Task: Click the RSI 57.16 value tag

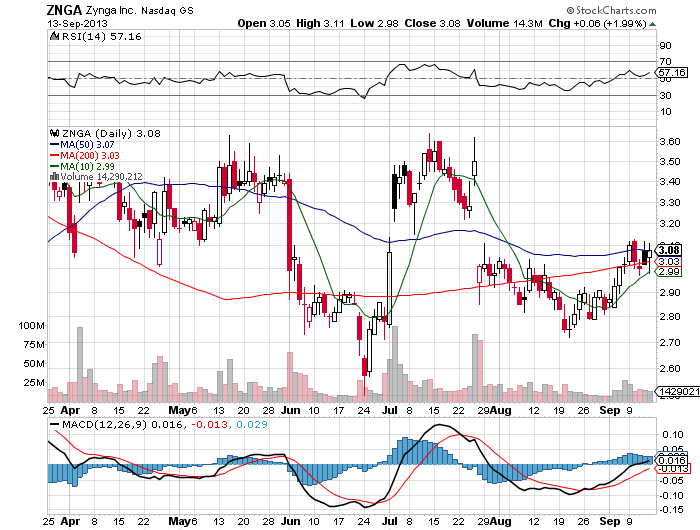Action: pyautogui.click(x=671, y=72)
